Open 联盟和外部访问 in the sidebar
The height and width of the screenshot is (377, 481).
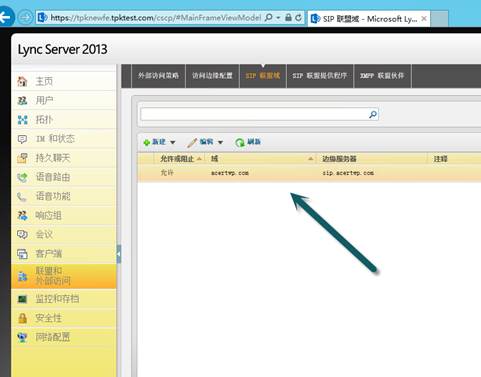63,276
